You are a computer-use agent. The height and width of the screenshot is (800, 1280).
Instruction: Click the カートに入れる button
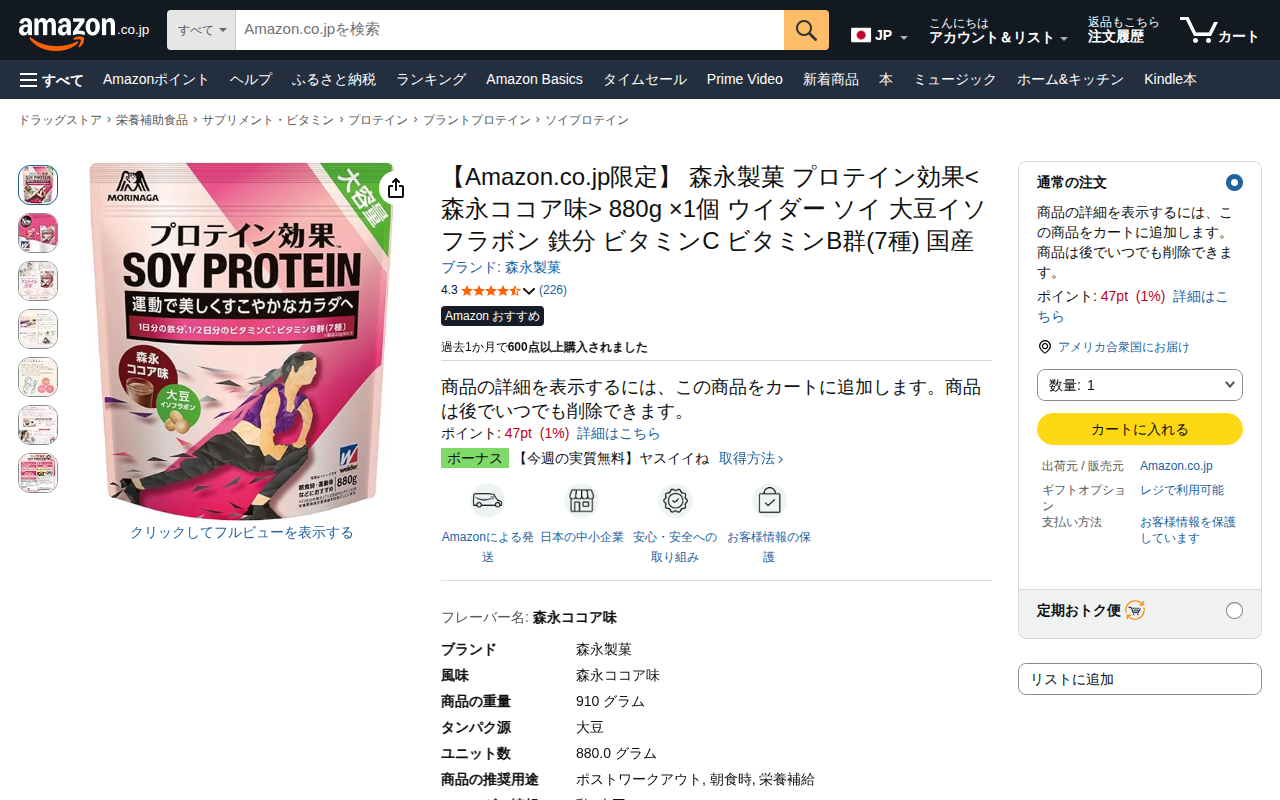click(1140, 429)
